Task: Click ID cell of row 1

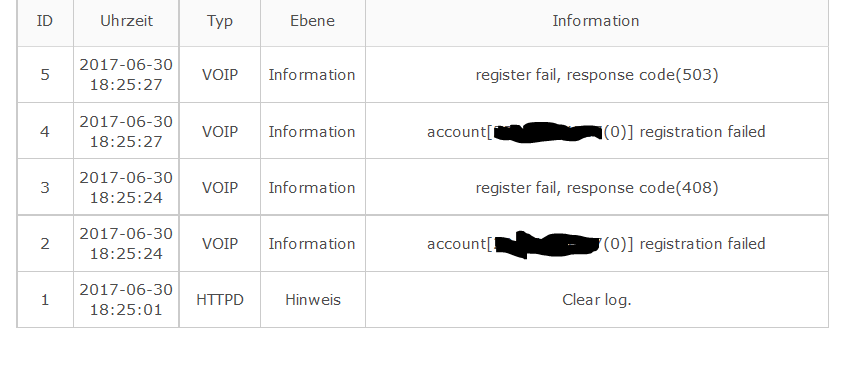Action: click(x=45, y=300)
